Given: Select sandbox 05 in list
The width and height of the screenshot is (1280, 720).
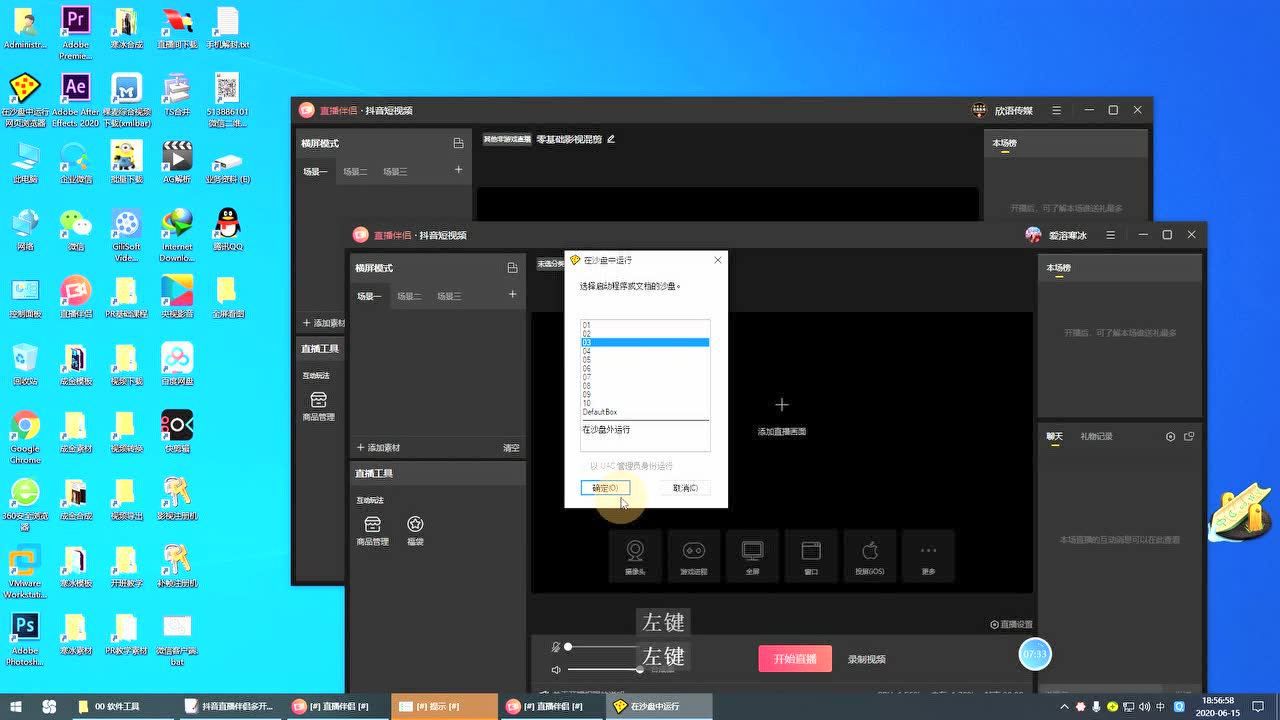Looking at the screenshot, I should pyautogui.click(x=645, y=360).
